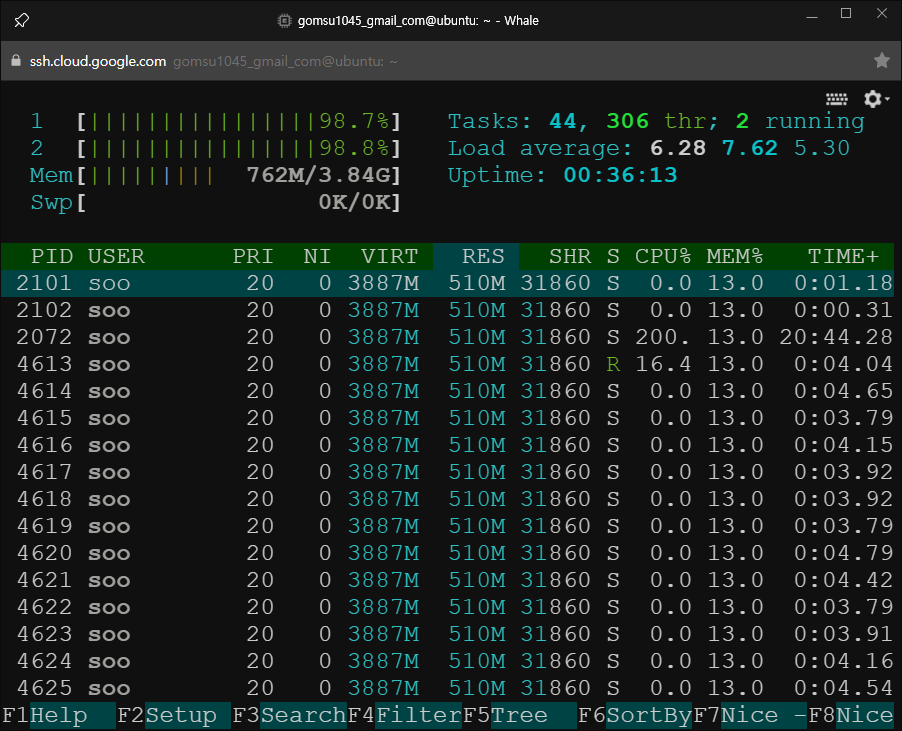Select process row PID 4614
Image resolution: width=902 pixels, height=731 pixels.
[x=448, y=391]
